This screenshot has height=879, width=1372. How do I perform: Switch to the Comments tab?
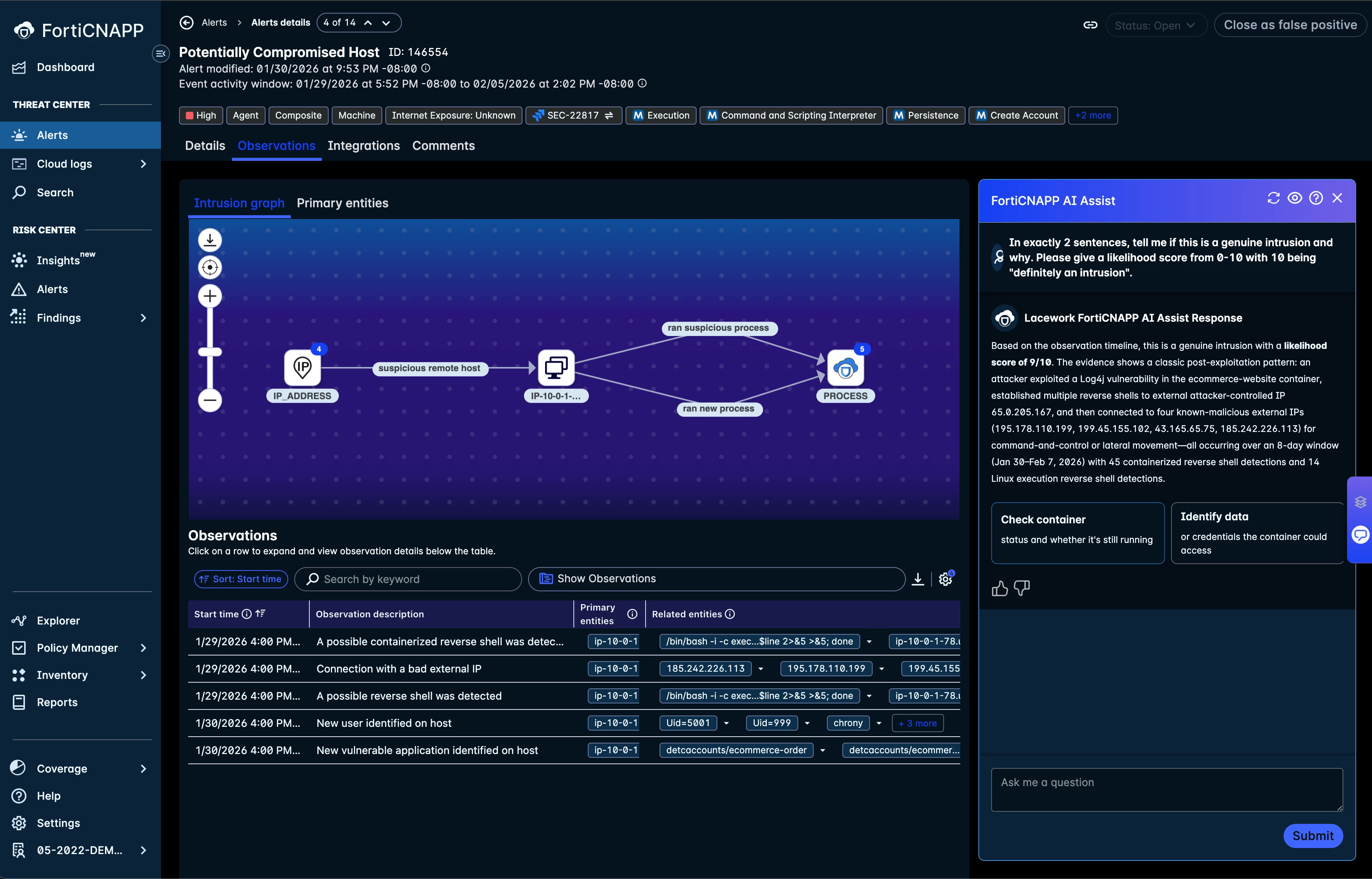coord(443,145)
